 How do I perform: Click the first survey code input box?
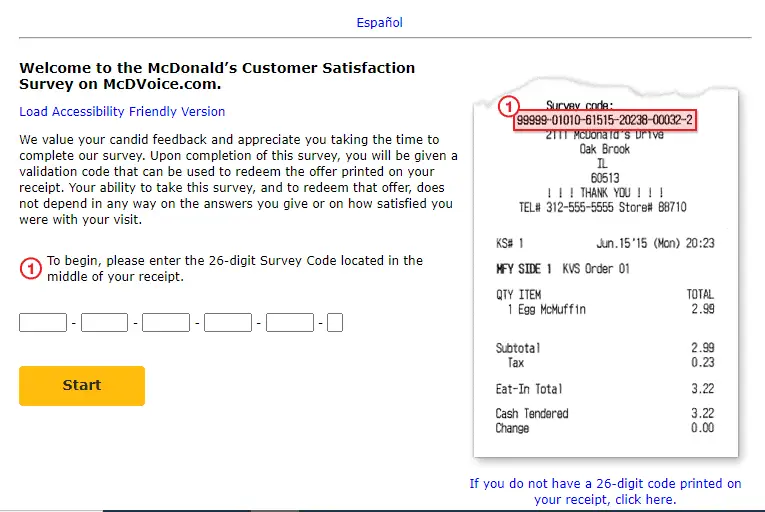43,323
